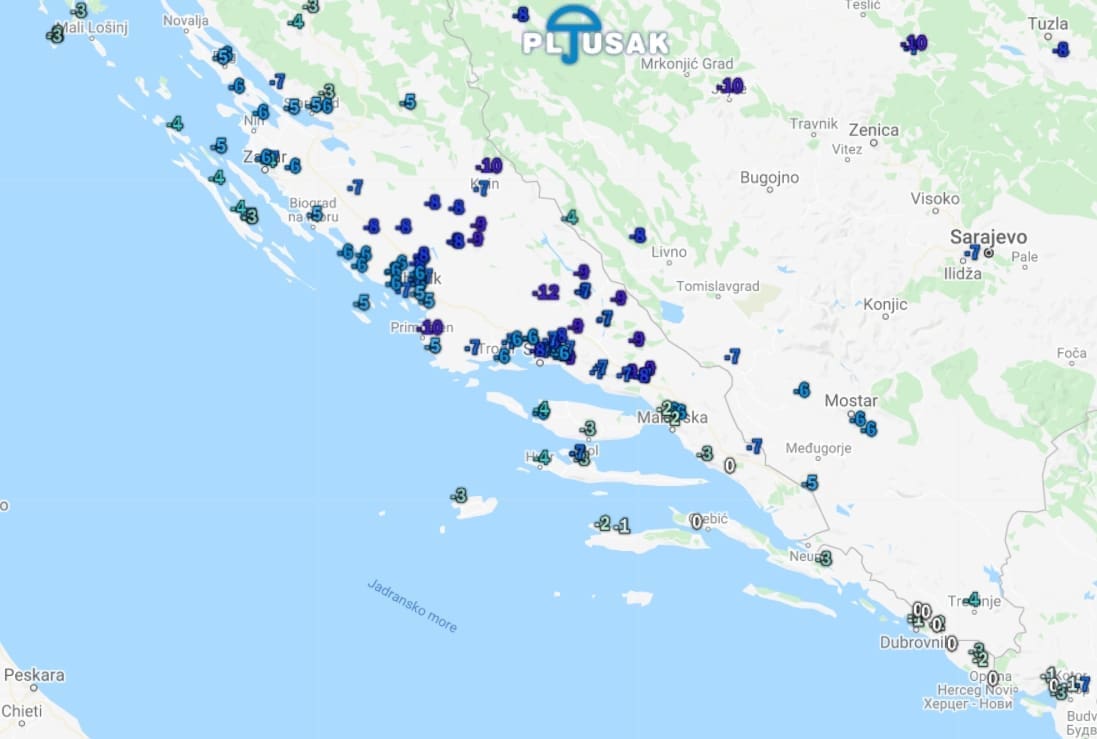Select the Mostar city label

850,401
